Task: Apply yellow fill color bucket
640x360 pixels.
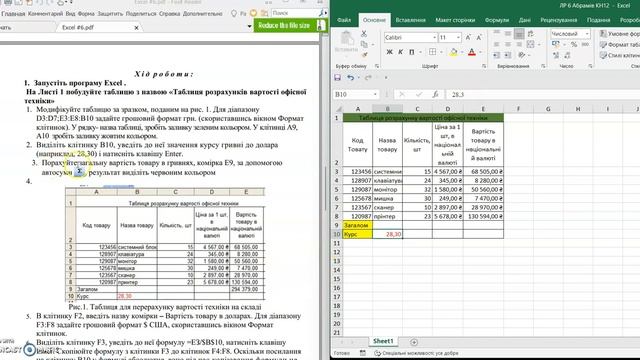Action: click(x=453, y=52)
